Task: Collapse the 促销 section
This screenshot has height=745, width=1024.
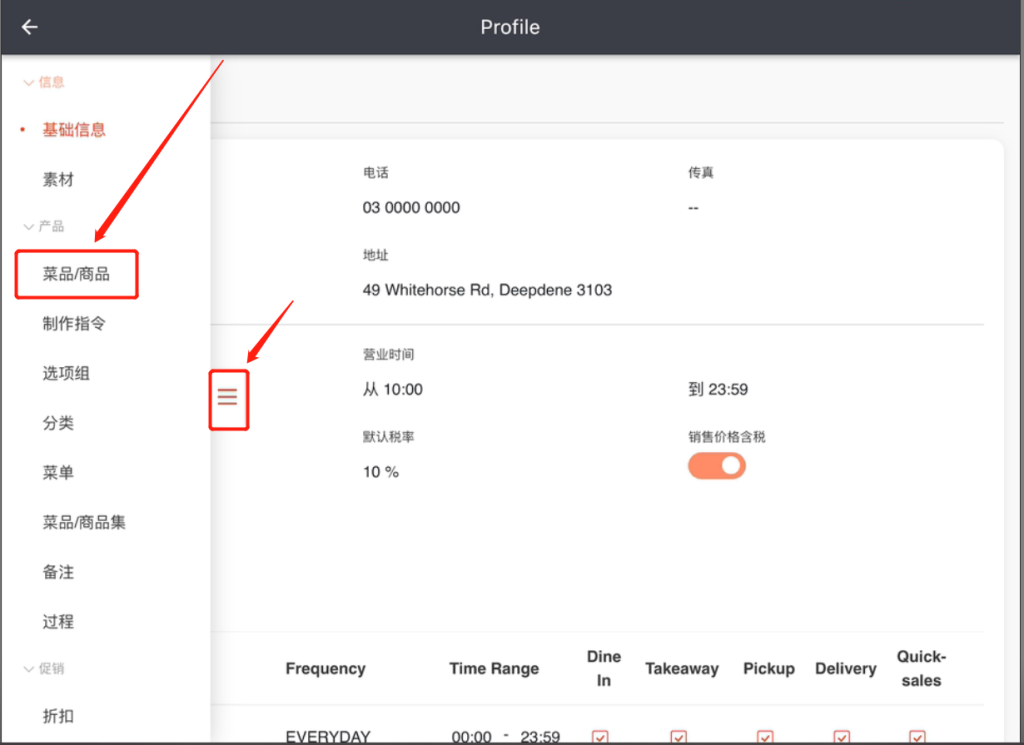Action: [x=44, y=669]
